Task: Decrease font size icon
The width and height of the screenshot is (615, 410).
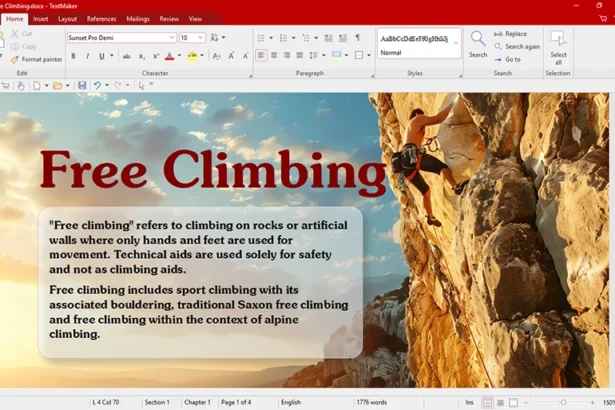Action: (246, 56)
